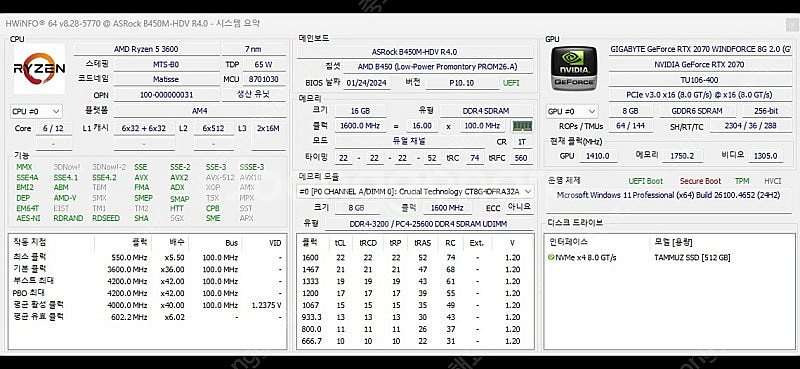
Task: Open the GPU #0 selector dropdown
Action: 572,111
